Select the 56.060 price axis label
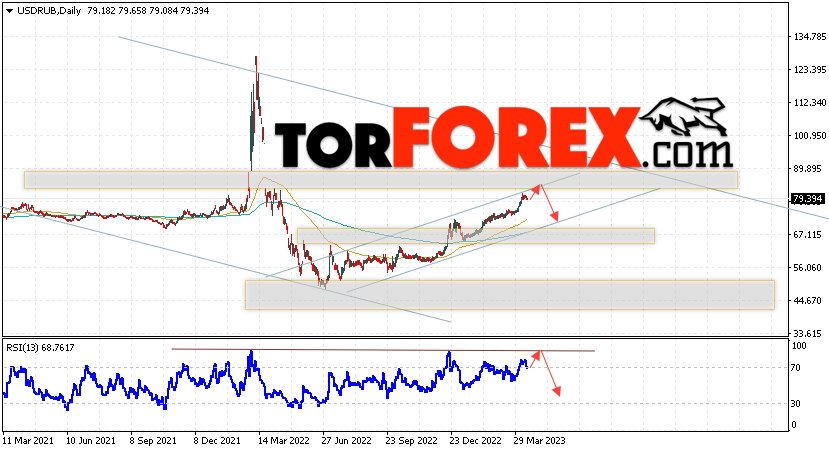Viewport: 829px width, 452px height. click(x=808, y=268)
